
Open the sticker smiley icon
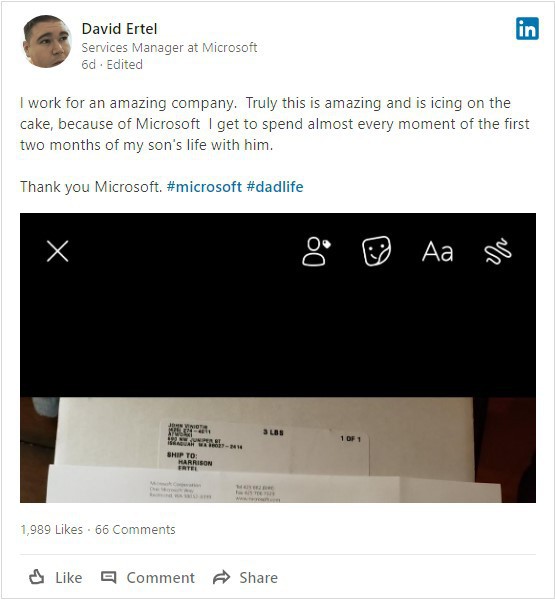[x=377, y=251]
